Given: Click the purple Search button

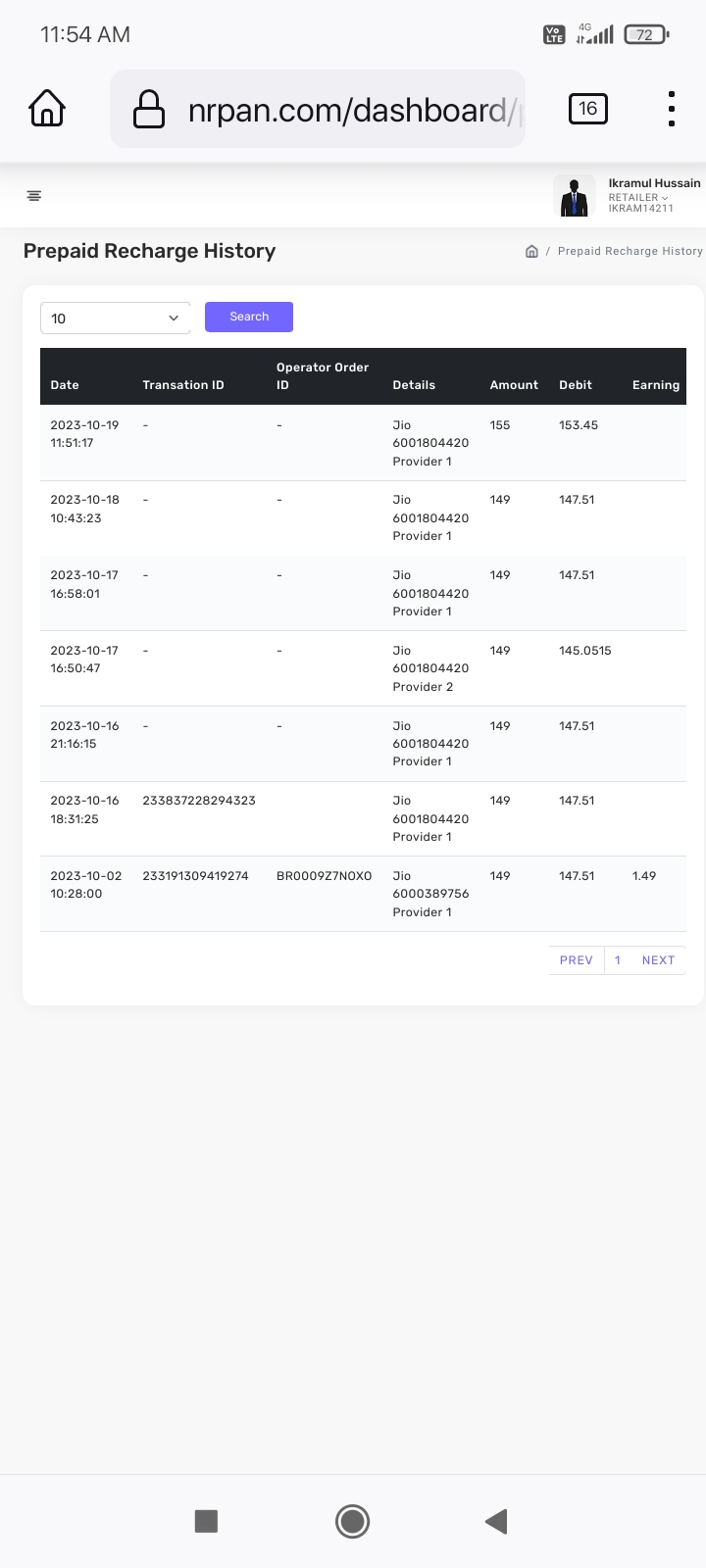Looking at the screenshot, I should pyautogui.click(x=249, y=317).
